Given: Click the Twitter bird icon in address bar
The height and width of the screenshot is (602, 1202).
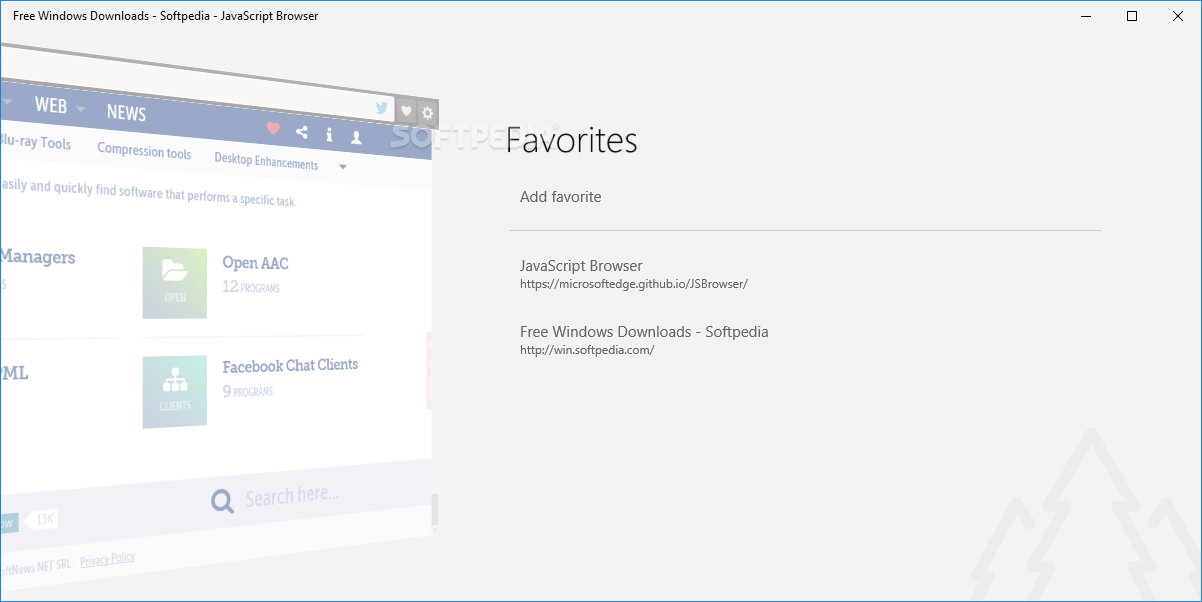Looking at the screenshot, I should [382, 108].
